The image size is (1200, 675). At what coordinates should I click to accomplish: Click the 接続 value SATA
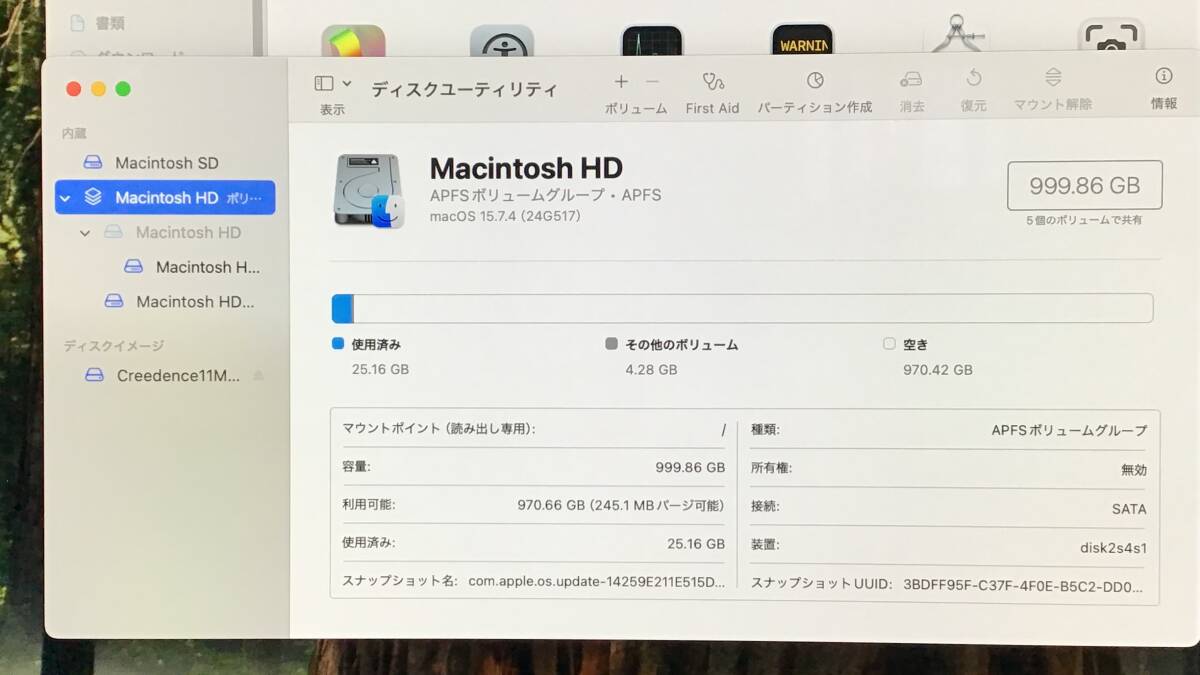tap(1129, 509)
